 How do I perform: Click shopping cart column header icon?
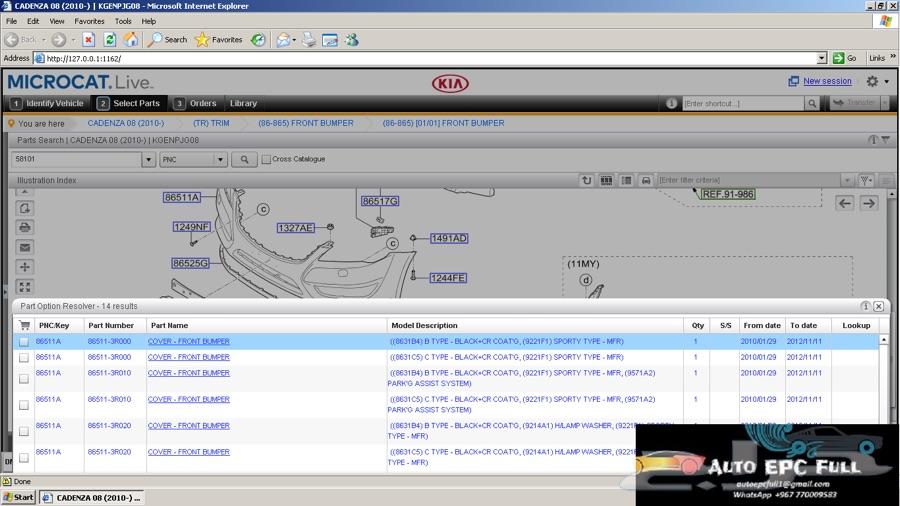click(25, 325)
